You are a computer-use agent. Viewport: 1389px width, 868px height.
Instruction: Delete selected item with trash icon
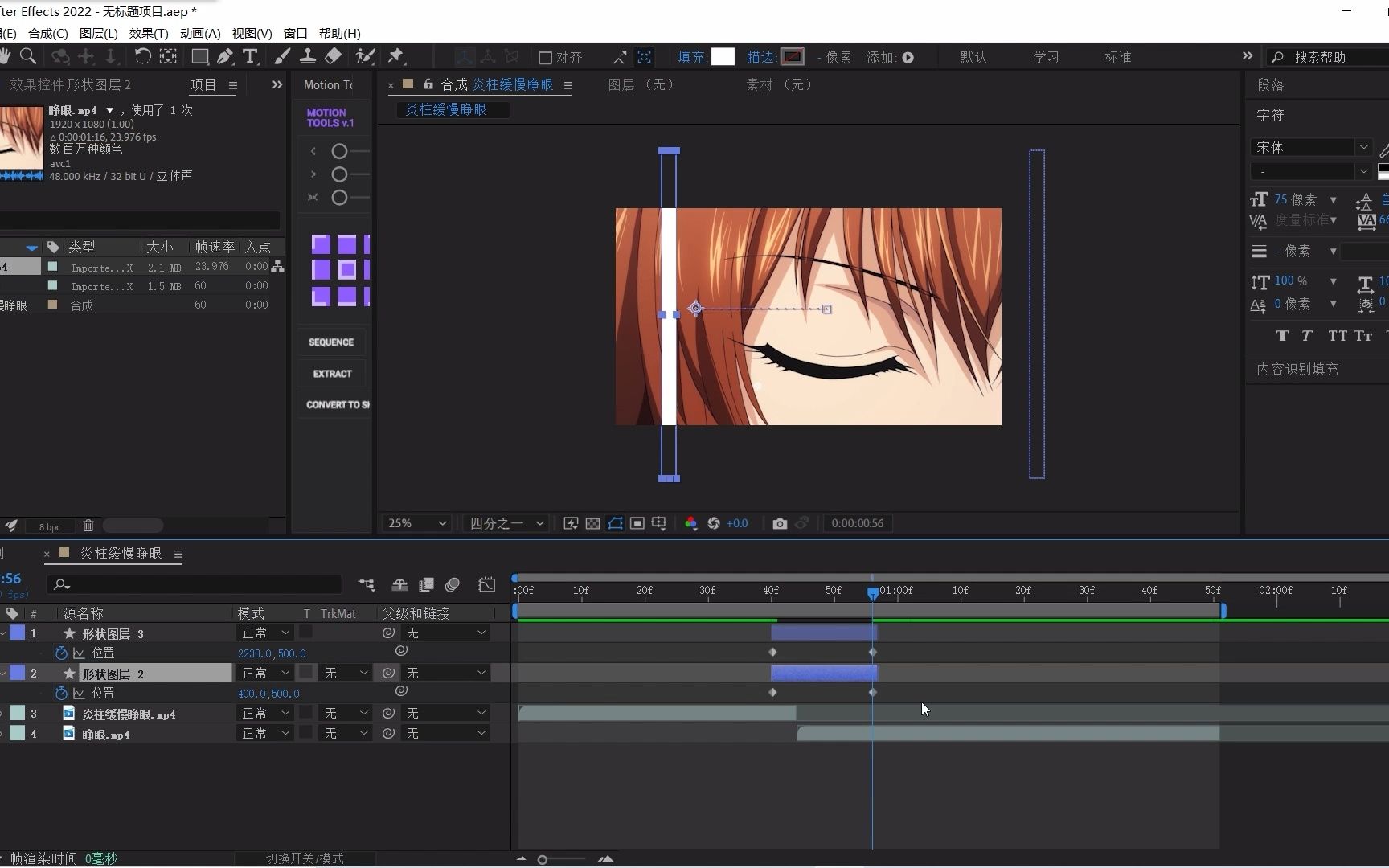(x=88, y=526)
